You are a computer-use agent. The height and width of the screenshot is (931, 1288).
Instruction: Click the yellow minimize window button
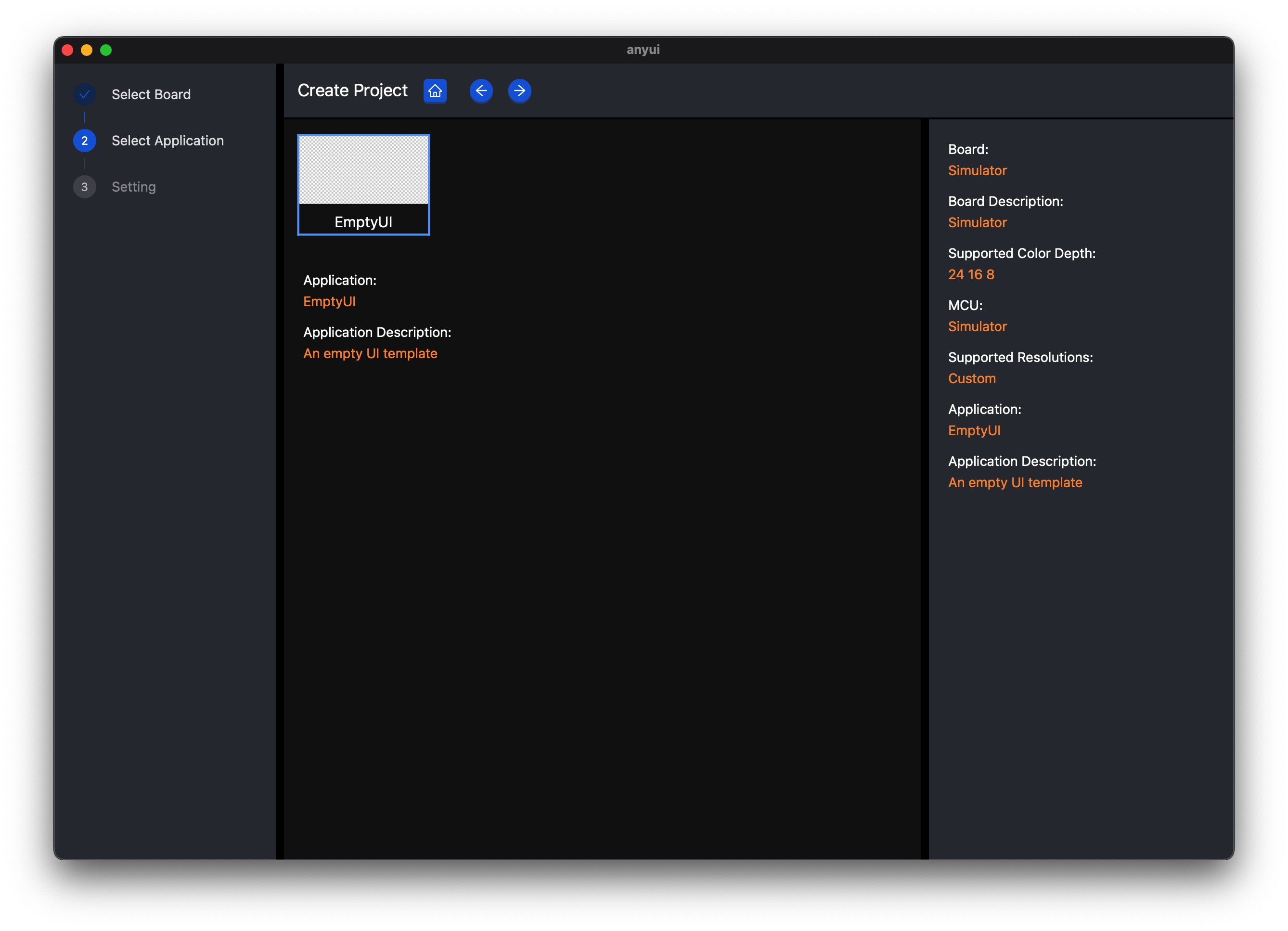tap(87, 50)
